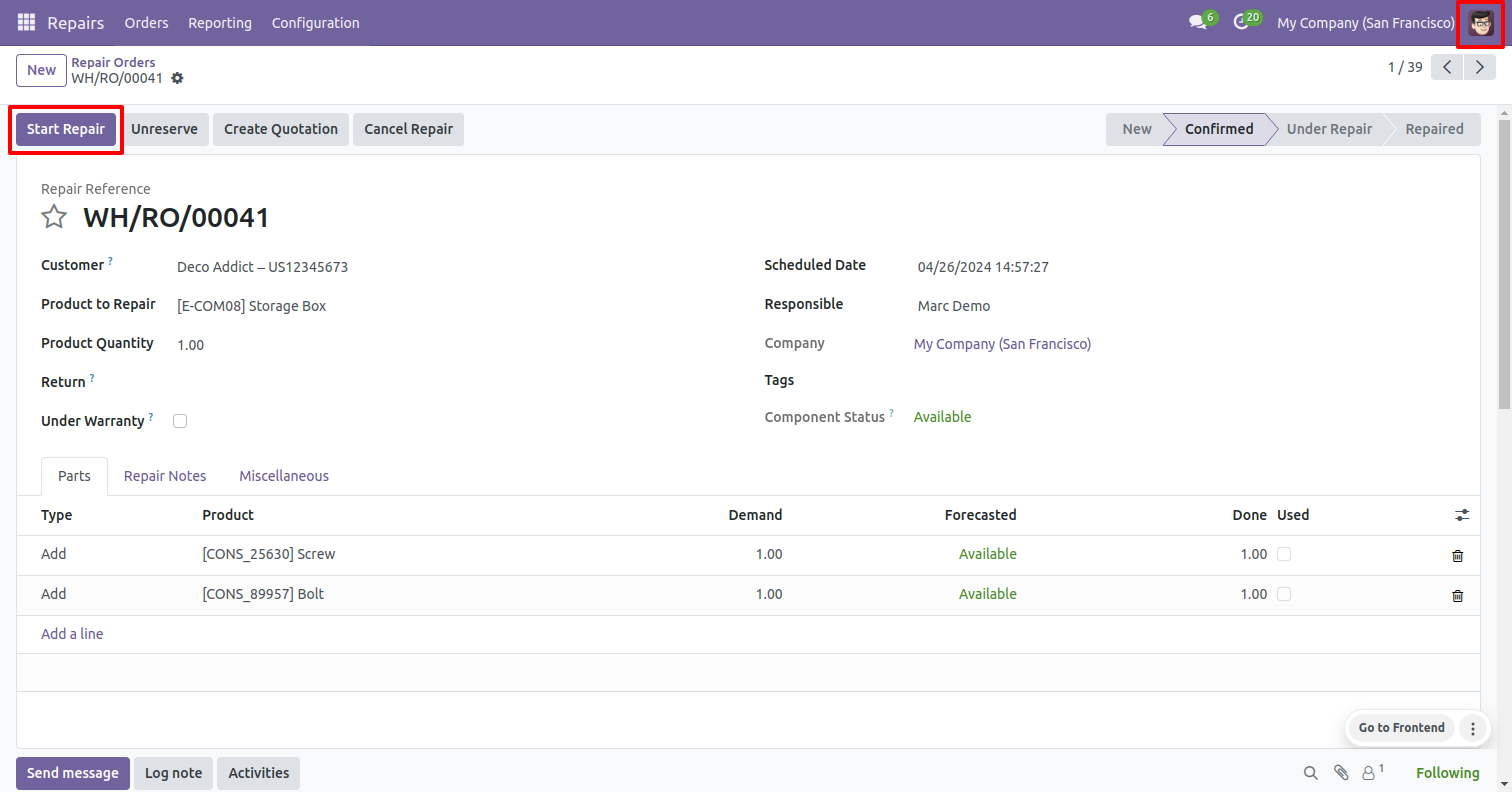Toggle the Under Warranty checkbox
Image resolution: width=1512 pixels, height=792 pixels.
click(x=180, y=421)
